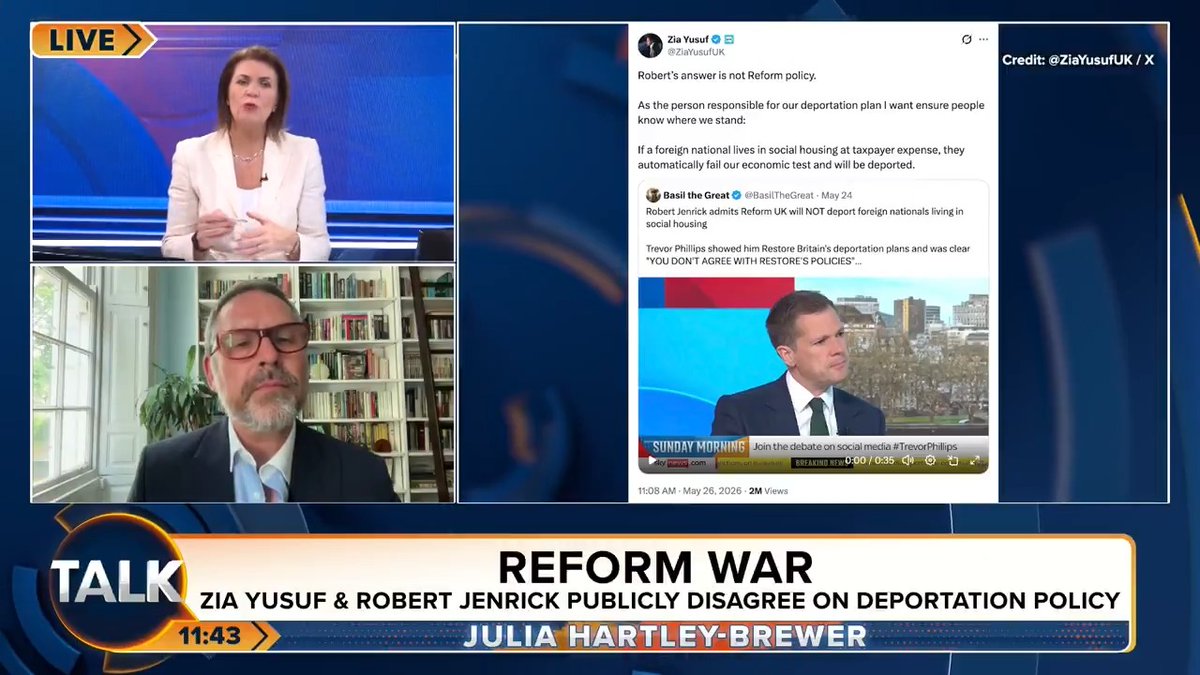1200x675 pixels.
Task: Click the REFORM WAR headline banner
Action: pyautogui.click(x=655, y=567)
